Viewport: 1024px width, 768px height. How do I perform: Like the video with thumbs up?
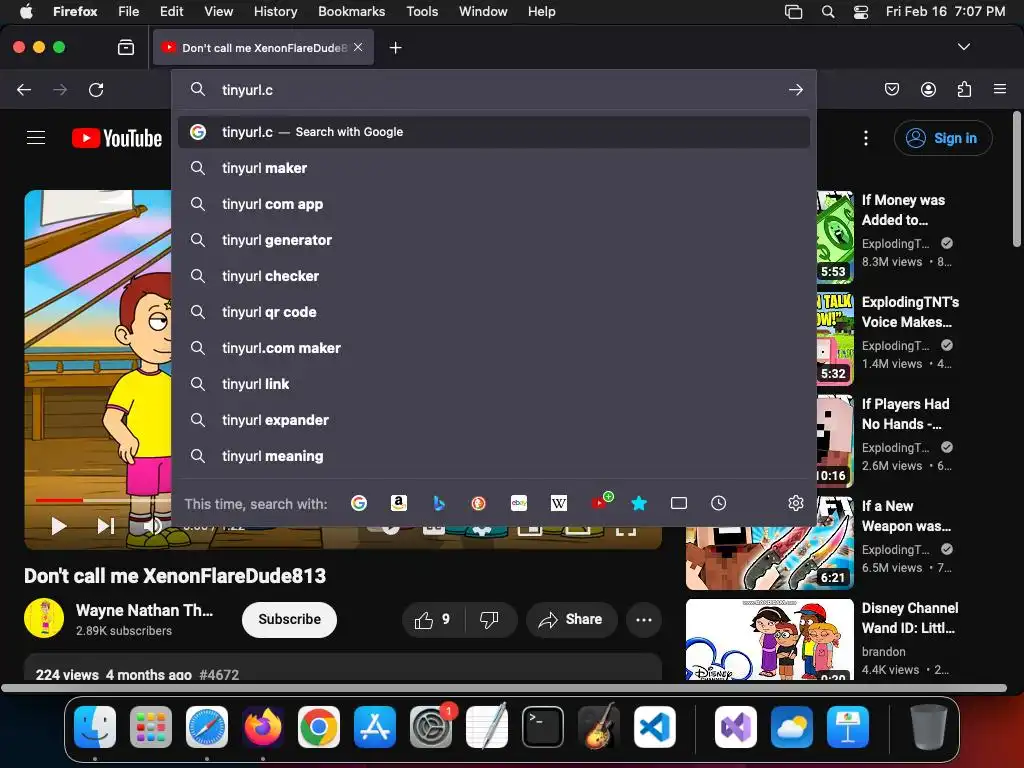433,619
